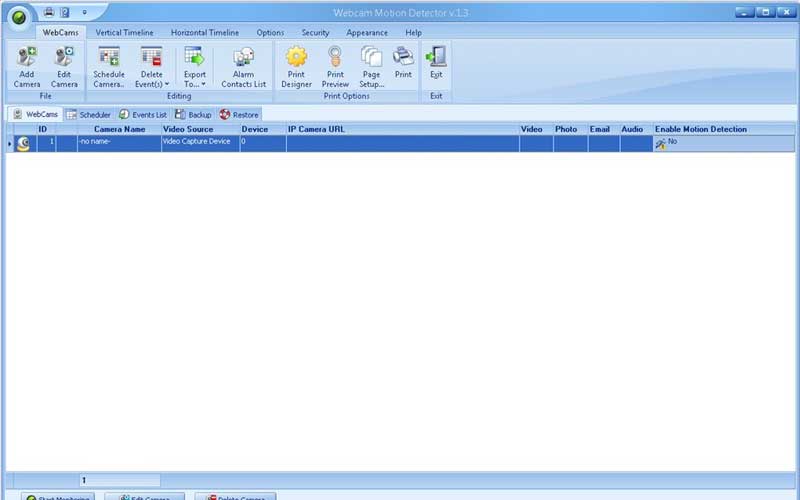Image resolution: width=800 pixels, height=500 pixels.
Task: Open the Alarm Contacts List
Action: (243, 67)
